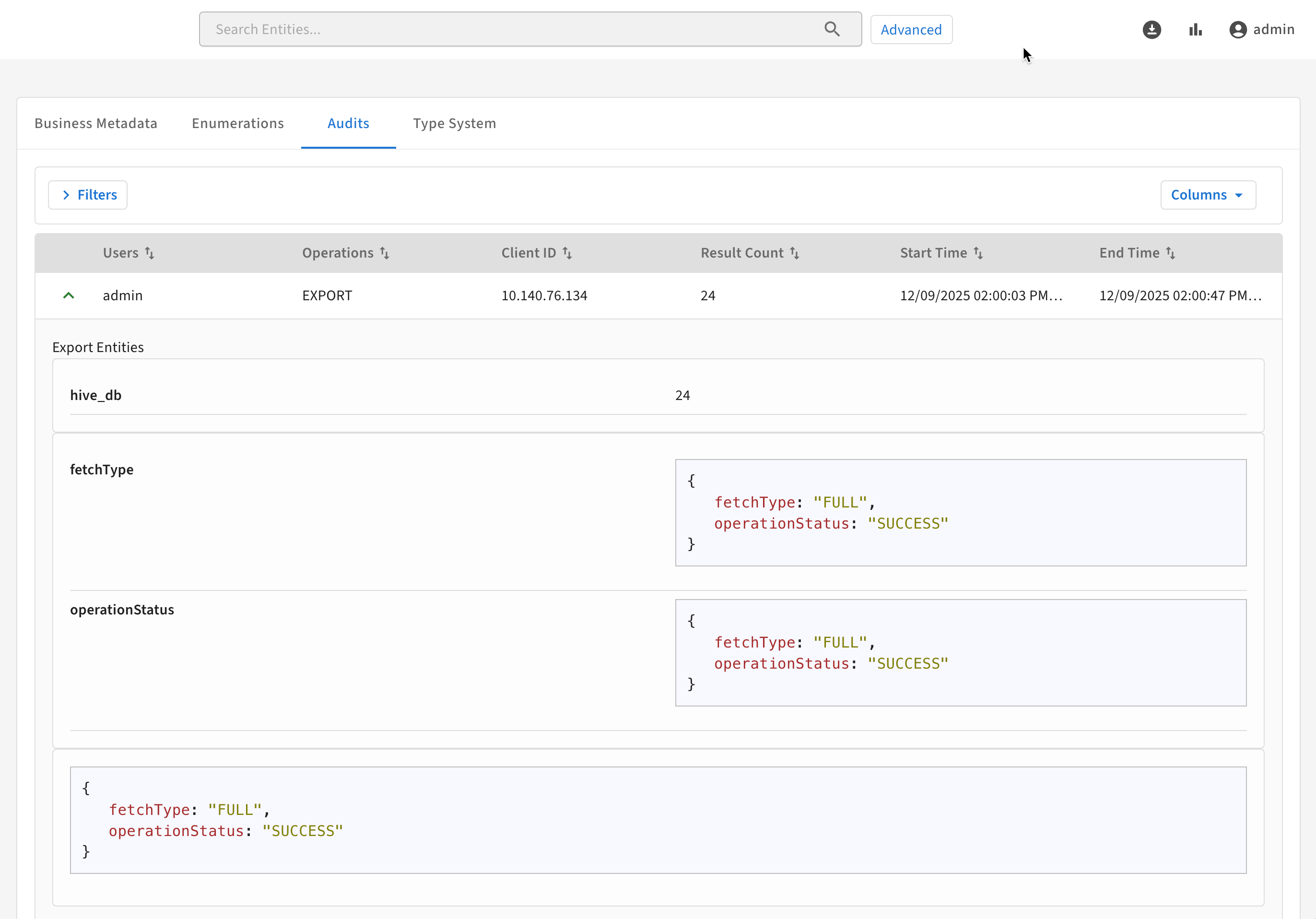Switch to Business Metadata tab
1316x919 pixels.
(x=96, y=123)
